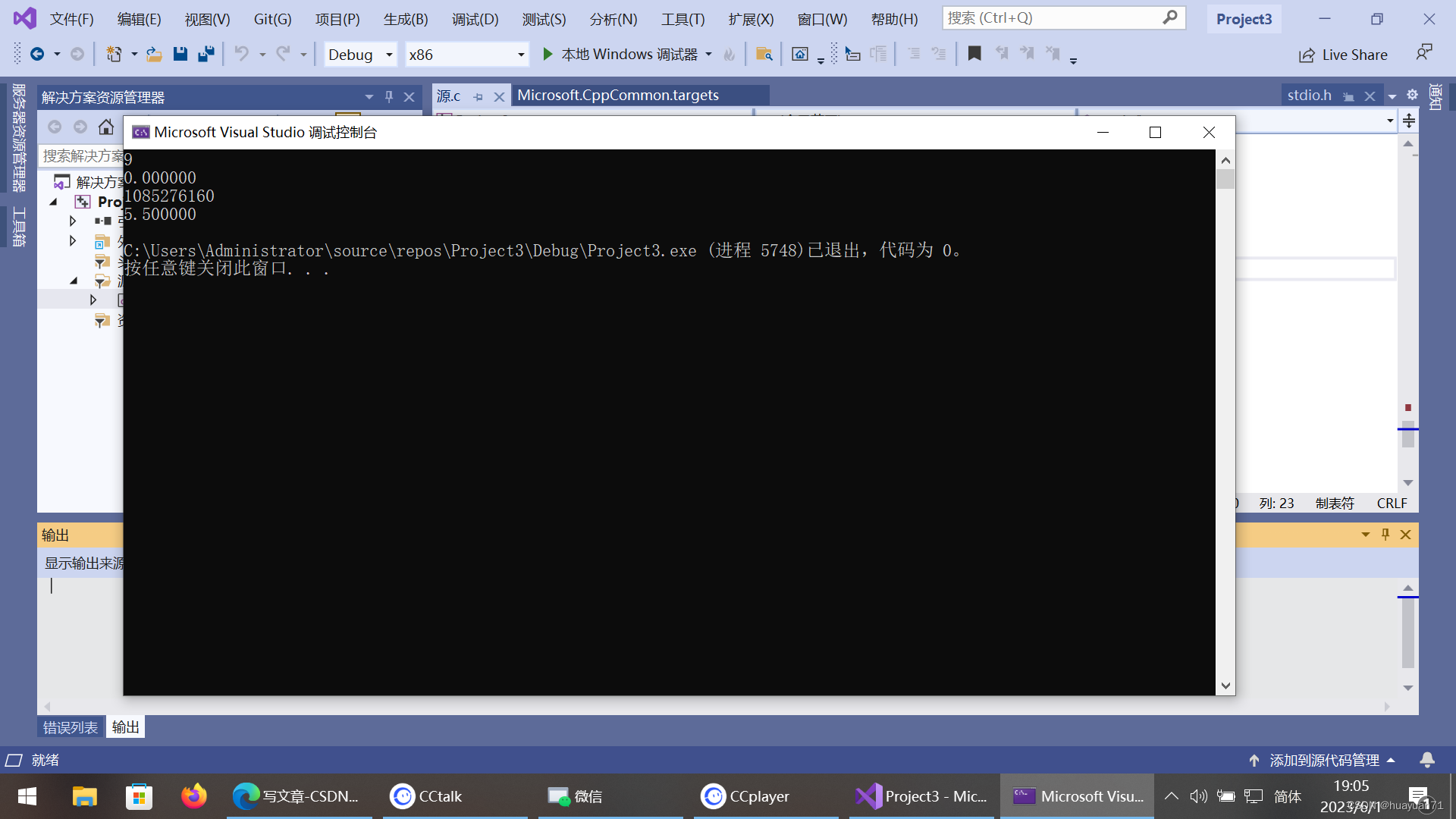Image resolution: width=1456 pixels, height=819 pixels.
Task: Click the Solution Explorer home icon
Action: (106, 127)
